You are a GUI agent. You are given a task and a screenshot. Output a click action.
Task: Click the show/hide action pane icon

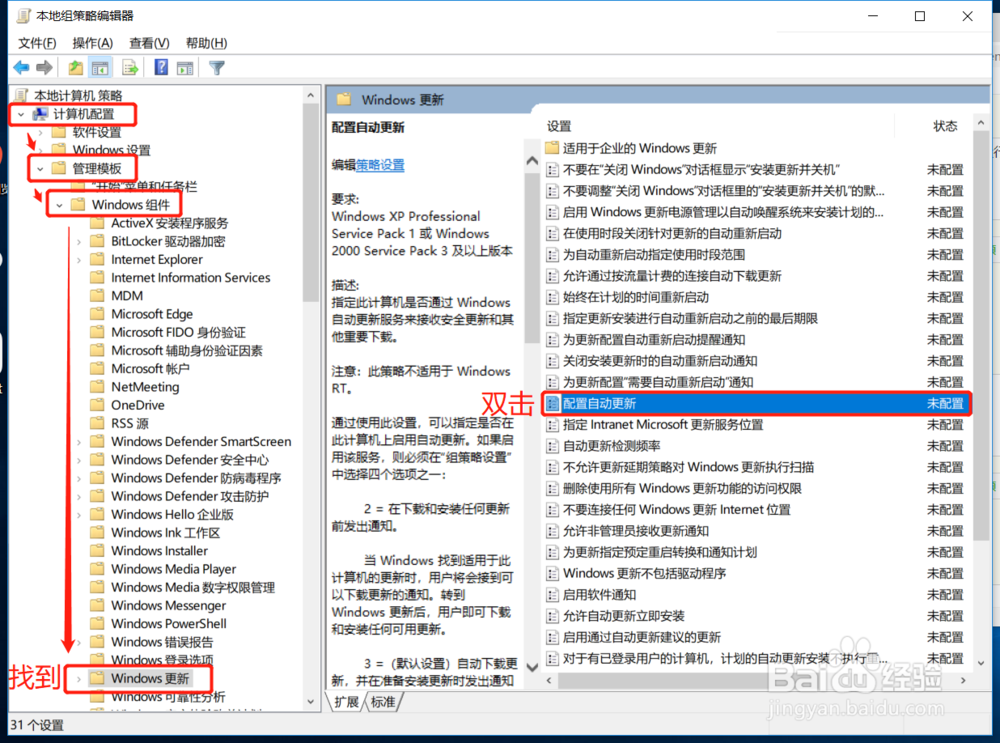click(186, 67)
